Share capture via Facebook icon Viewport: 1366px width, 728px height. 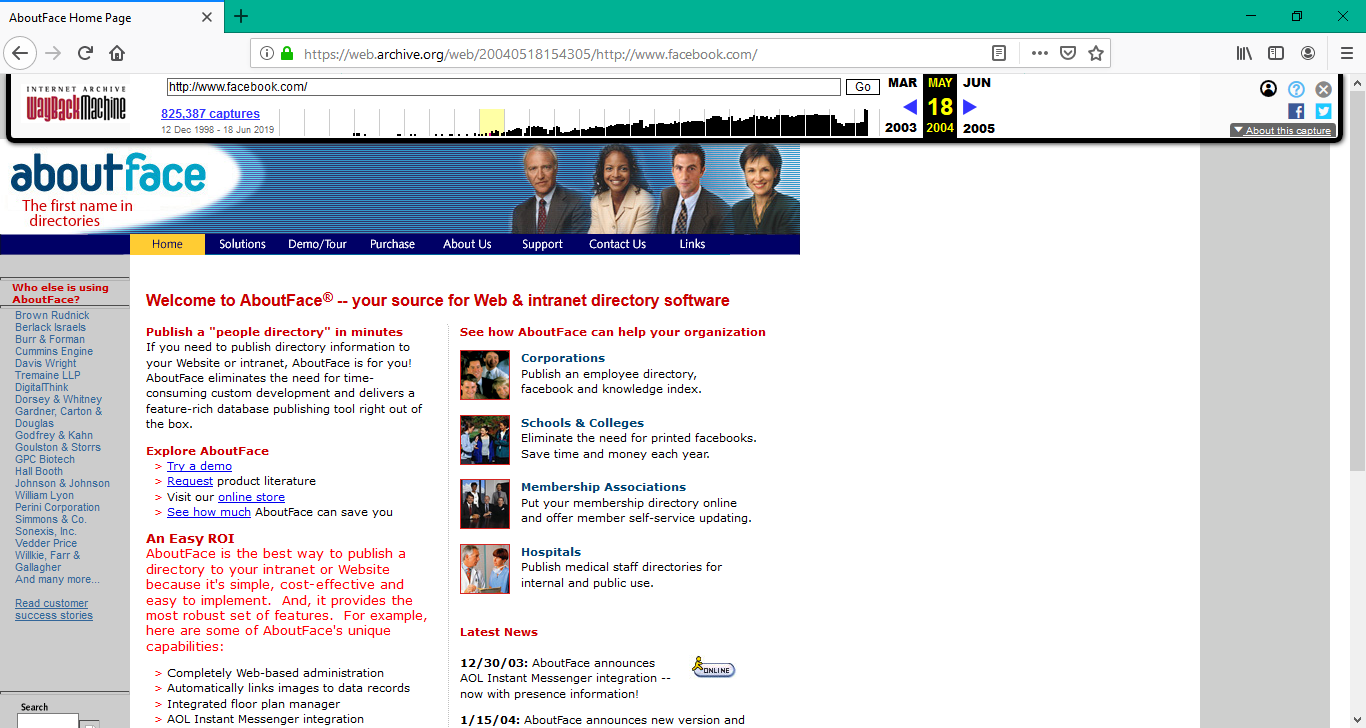click(x=1296, y=111)
